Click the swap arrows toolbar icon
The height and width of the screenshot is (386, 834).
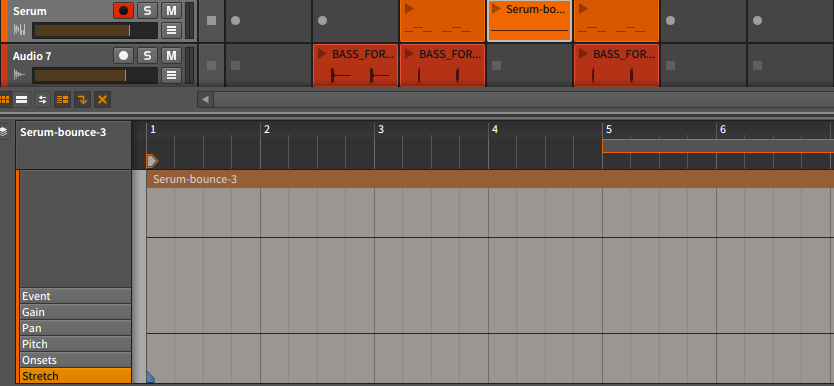click(43, 99)
